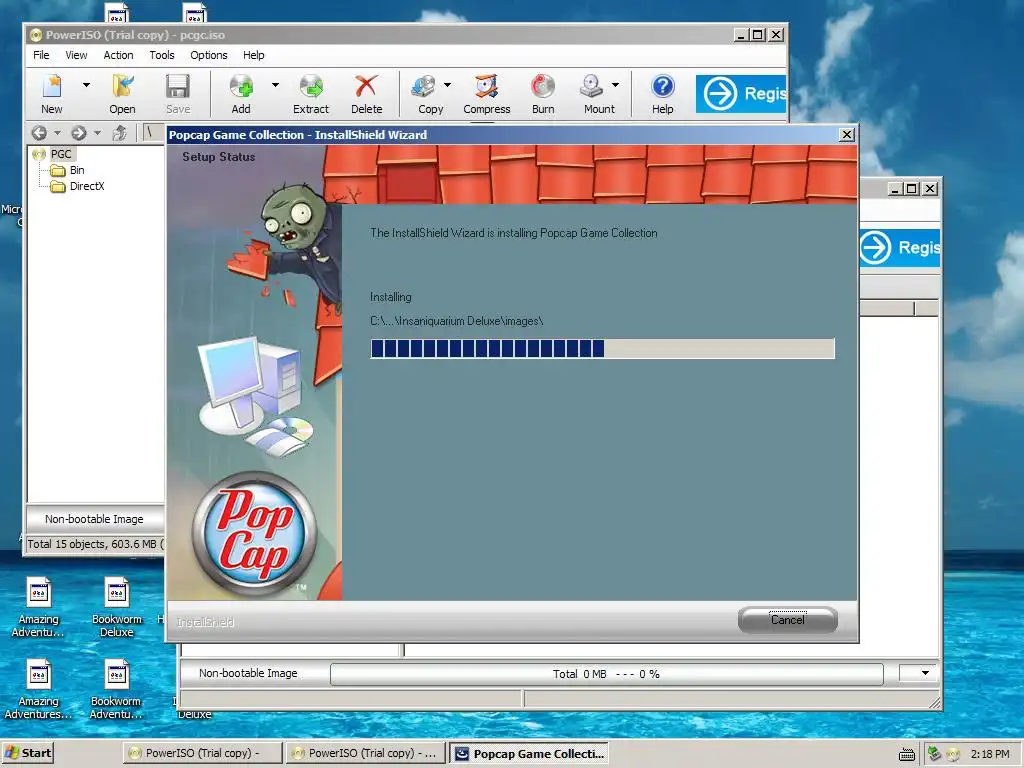
Task: Open the Help menu in menu bar
Action: pyautogui.click(x=253, y=55)
